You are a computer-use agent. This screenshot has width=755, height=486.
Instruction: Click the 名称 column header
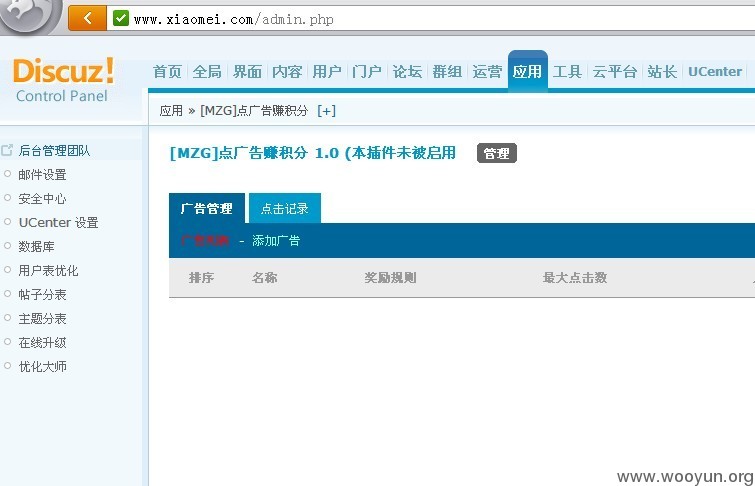[264, 277]
